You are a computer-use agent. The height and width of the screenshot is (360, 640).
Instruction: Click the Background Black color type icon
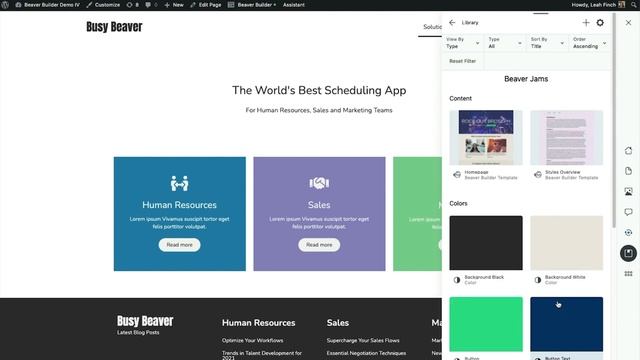[x=457, y=280]
